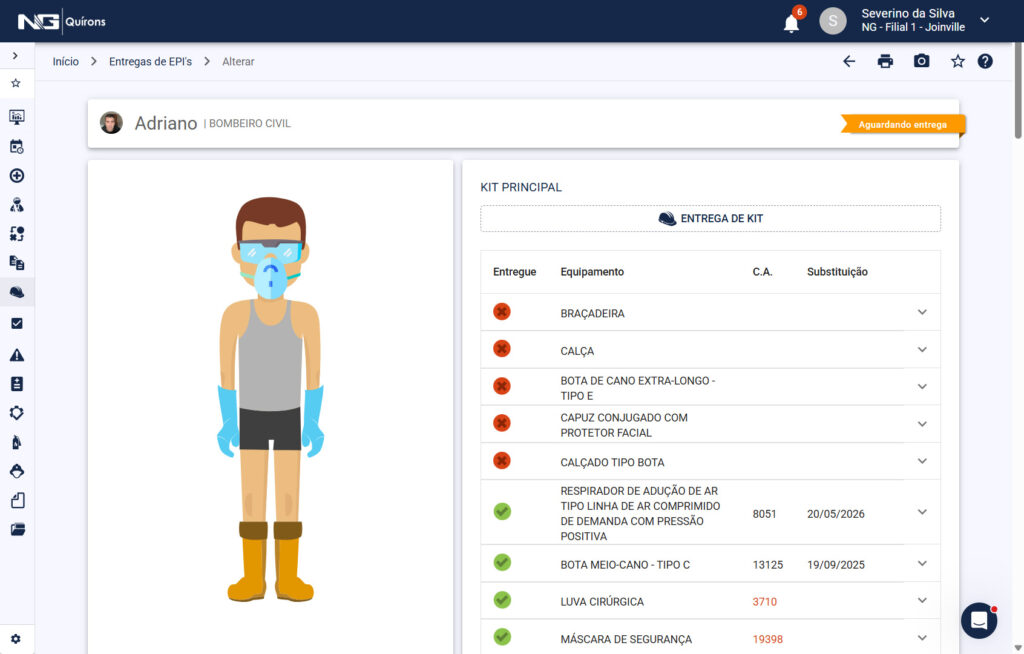
Task: Click the page vertical scrollbar
Action: click(1017, 91)
